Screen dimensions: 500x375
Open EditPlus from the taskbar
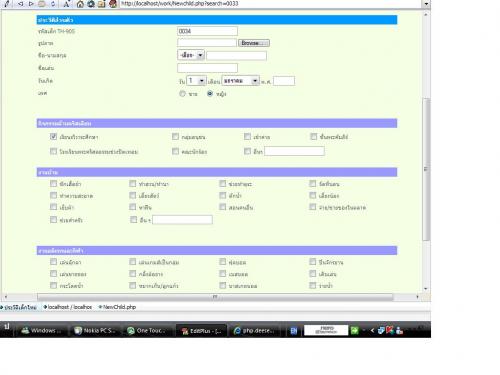pos(201,330)
